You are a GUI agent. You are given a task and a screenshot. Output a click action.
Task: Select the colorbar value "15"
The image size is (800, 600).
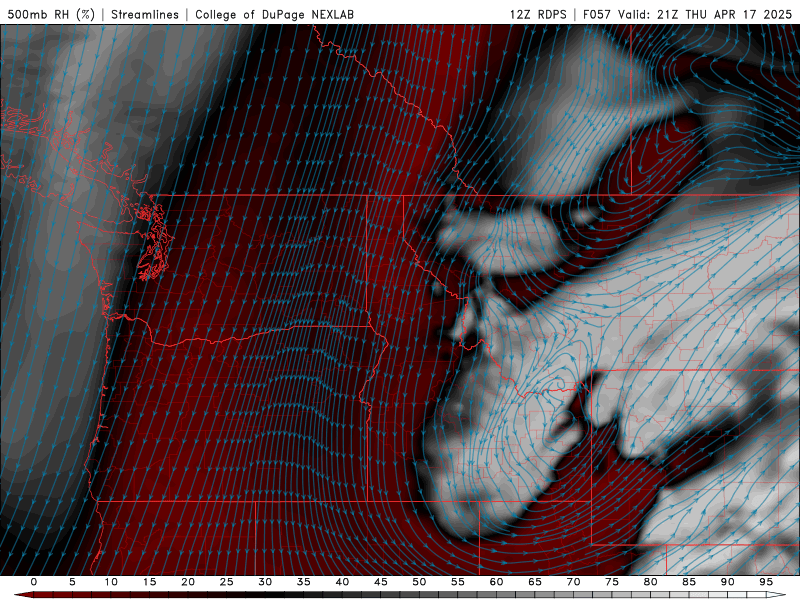click(x=149, y=582)
